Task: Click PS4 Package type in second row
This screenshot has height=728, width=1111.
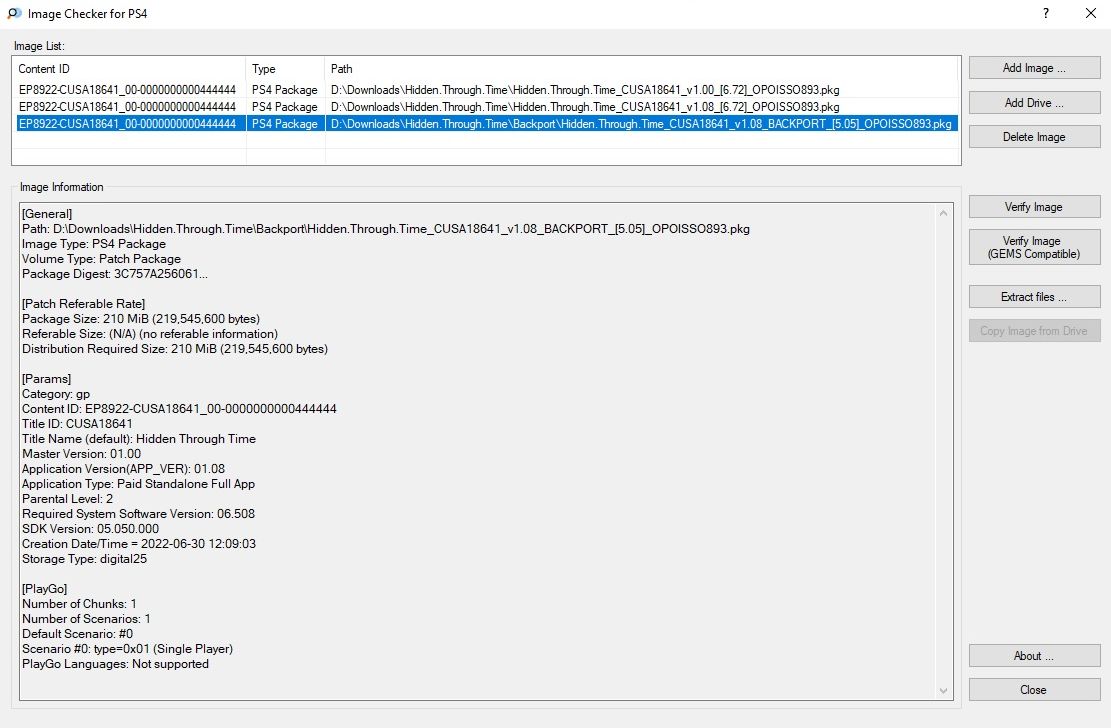Action: (x=285, y=107)
